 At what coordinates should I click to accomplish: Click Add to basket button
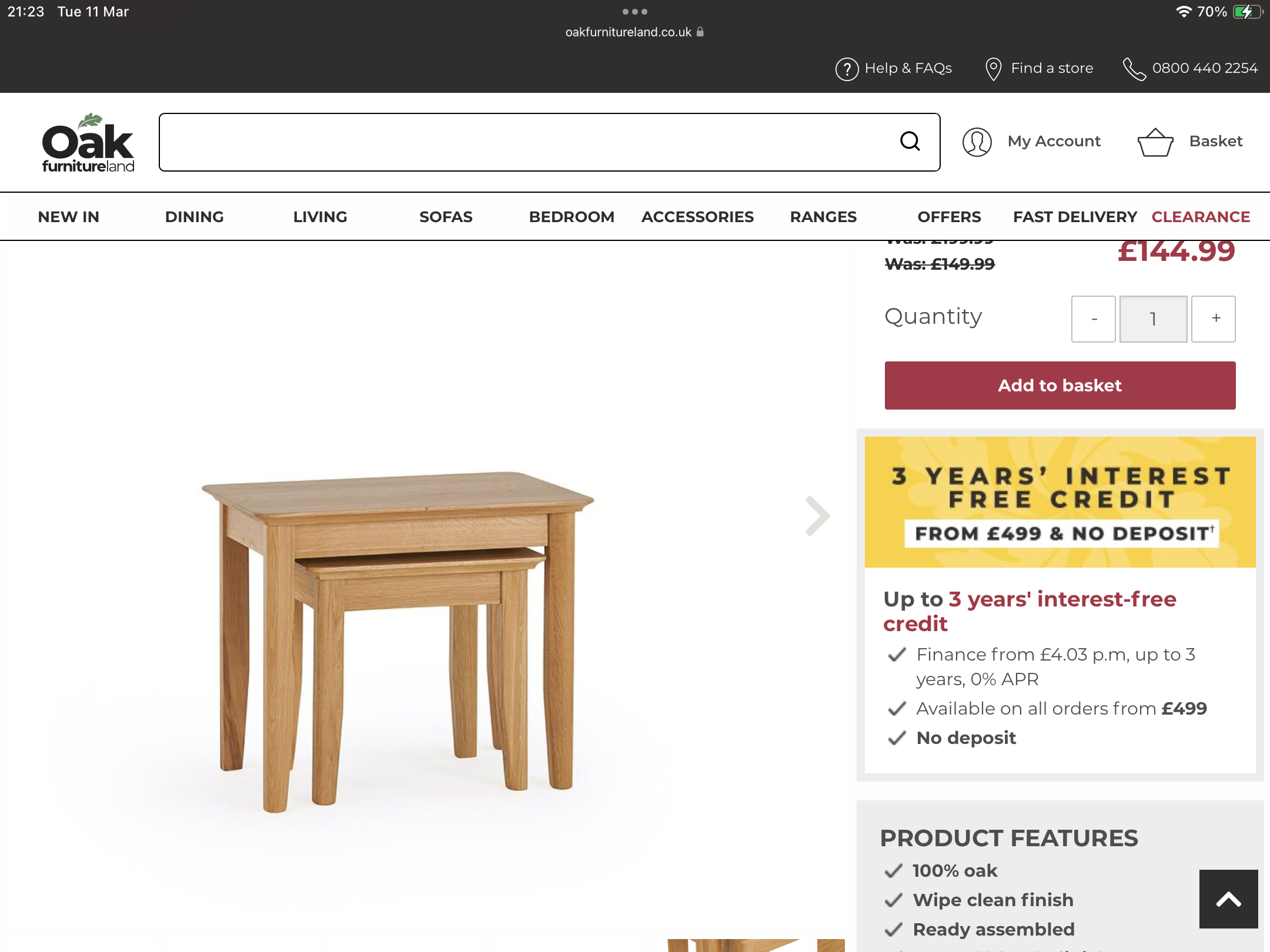click(1060, 386)
